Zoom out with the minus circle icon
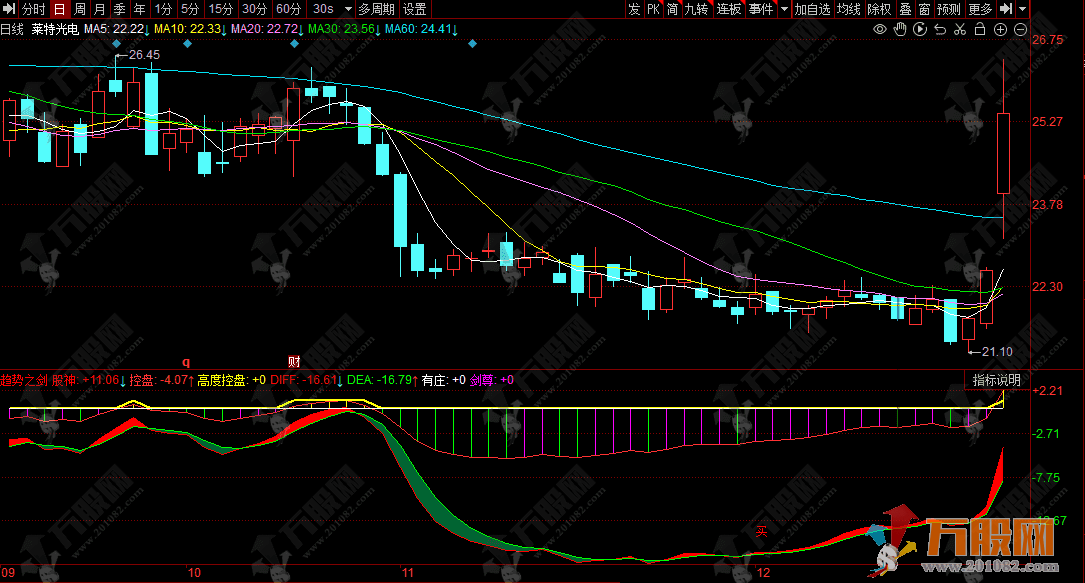 [1020, 30]
